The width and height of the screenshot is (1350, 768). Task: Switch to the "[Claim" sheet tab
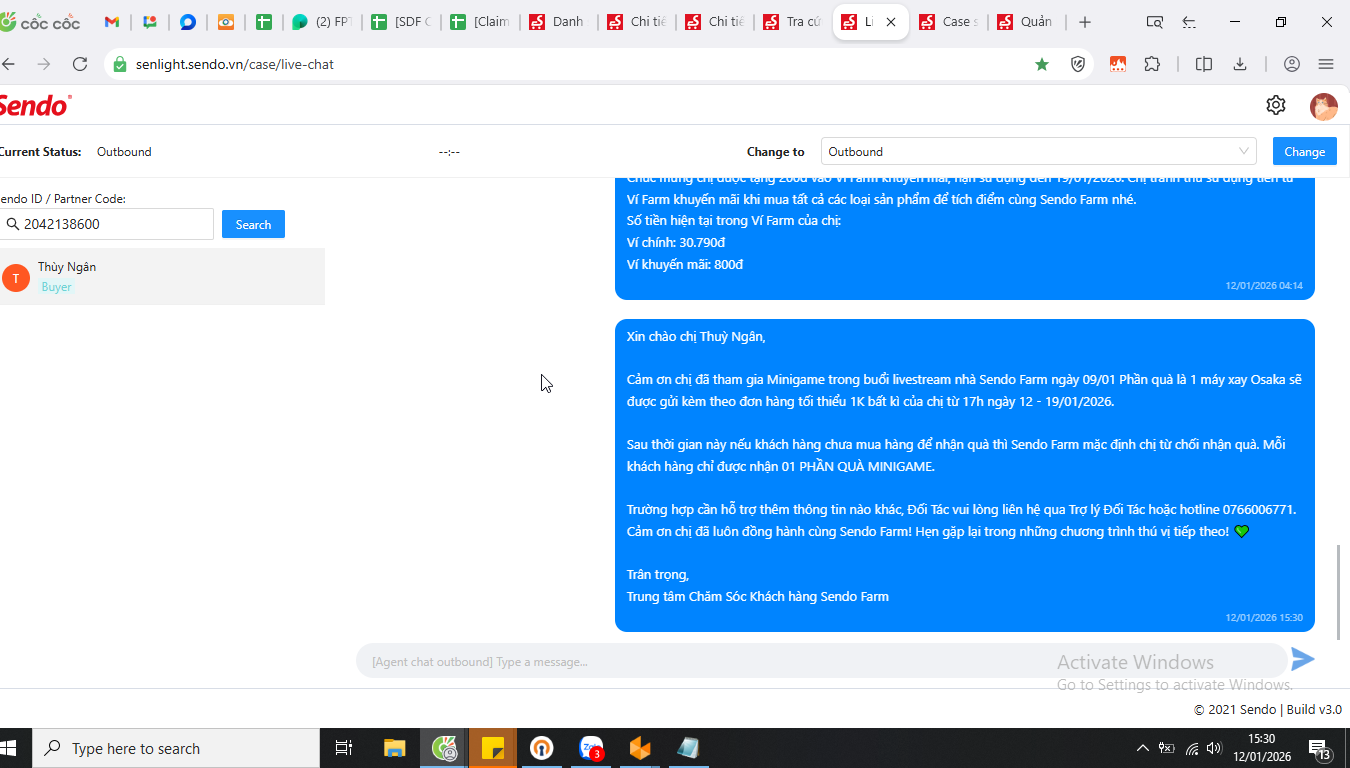pos(478,22)
